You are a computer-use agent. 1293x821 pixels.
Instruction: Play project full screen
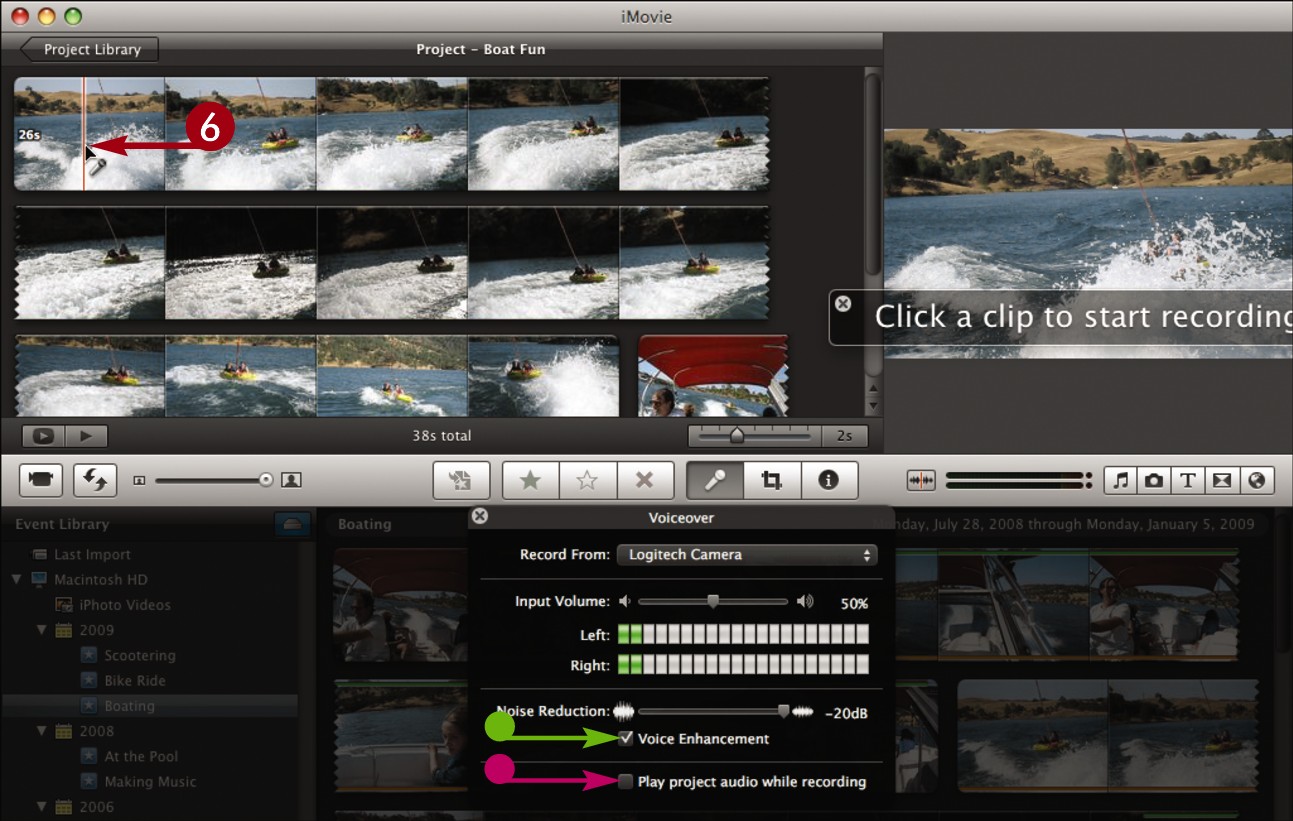(43, 436)
